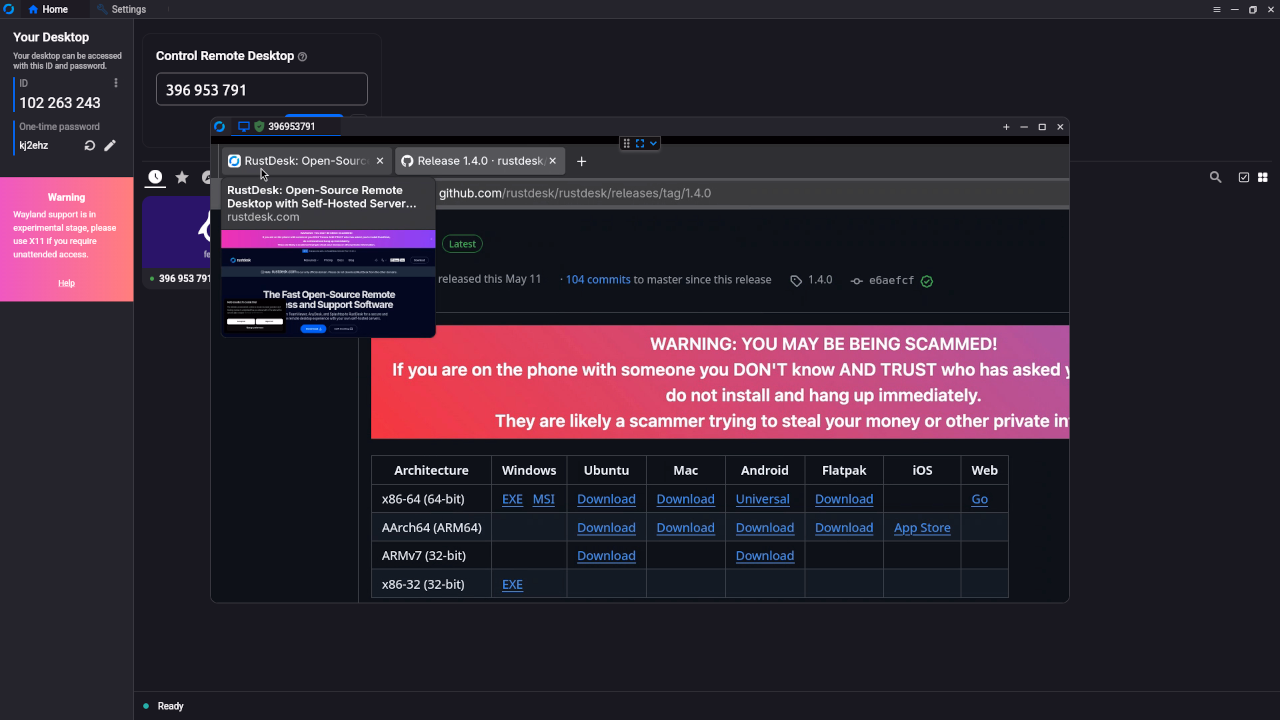1280x720 pixels.
Task: Download Flatpak x86-64 build
Action: coord(844,499)
